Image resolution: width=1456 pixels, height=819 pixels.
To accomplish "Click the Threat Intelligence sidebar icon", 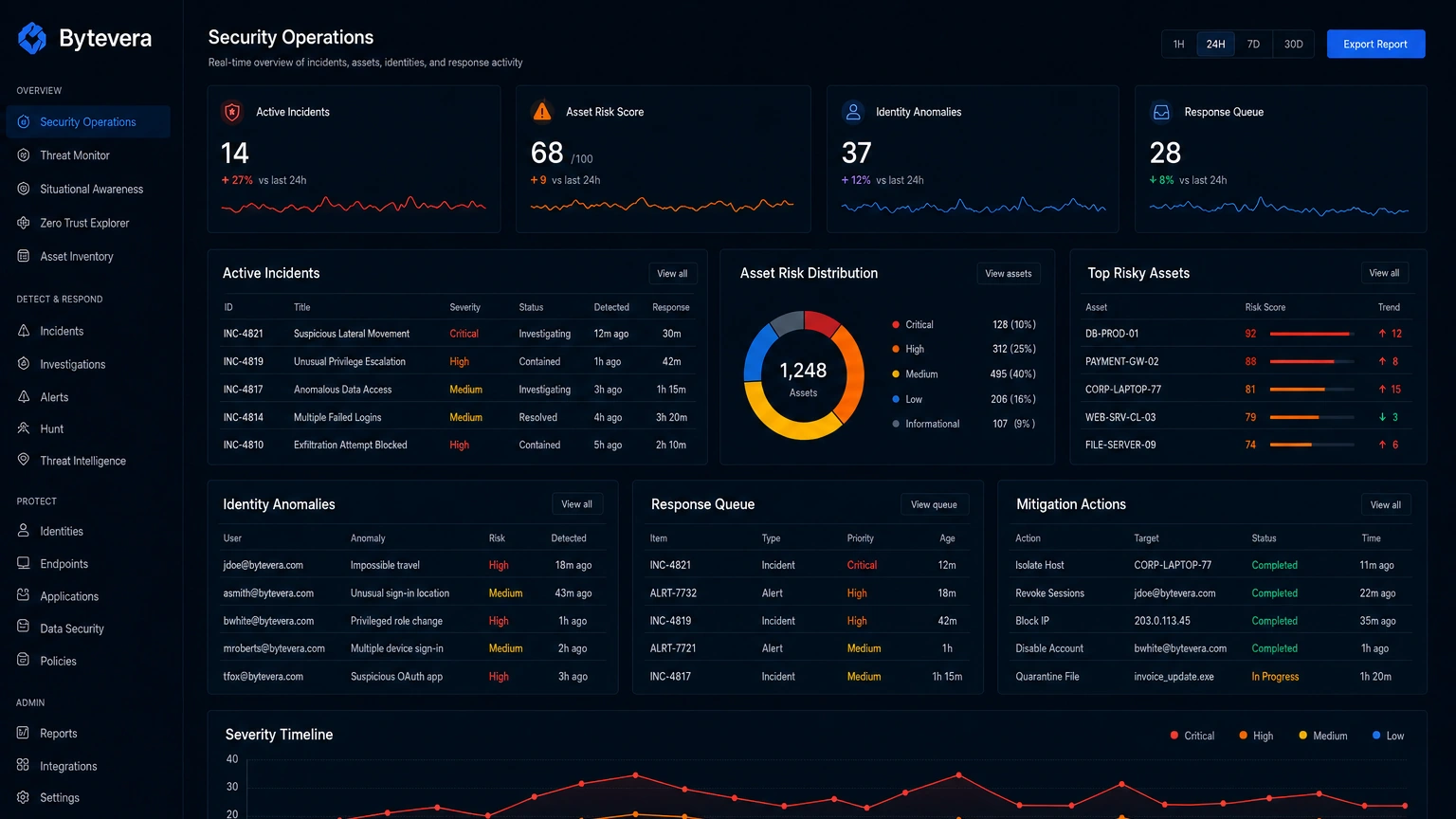I will (x=24, y=460).
